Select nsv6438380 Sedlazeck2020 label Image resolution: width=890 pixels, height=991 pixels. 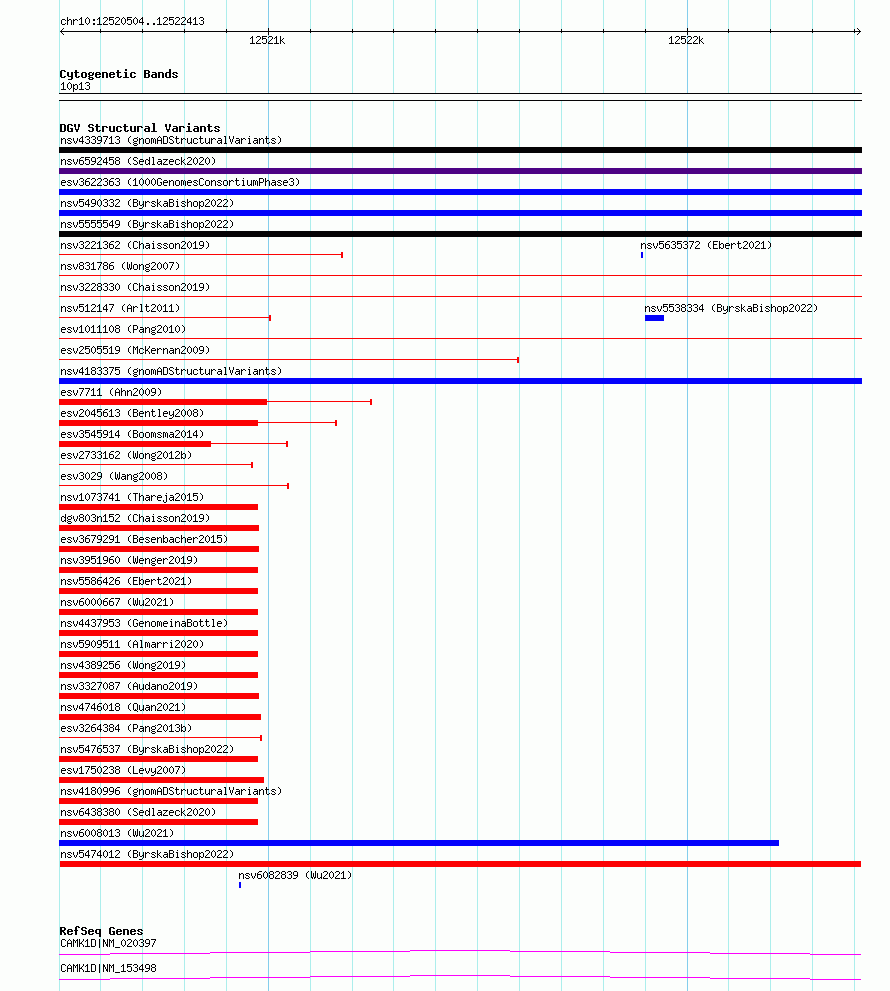point(138,812)
